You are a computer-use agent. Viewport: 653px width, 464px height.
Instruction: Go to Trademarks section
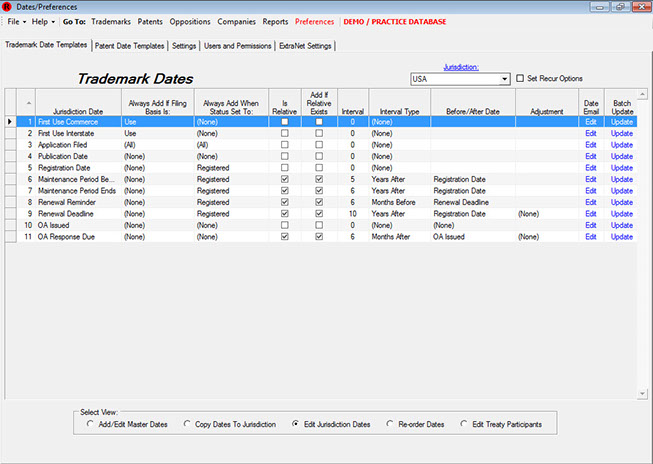pos(110,20)
